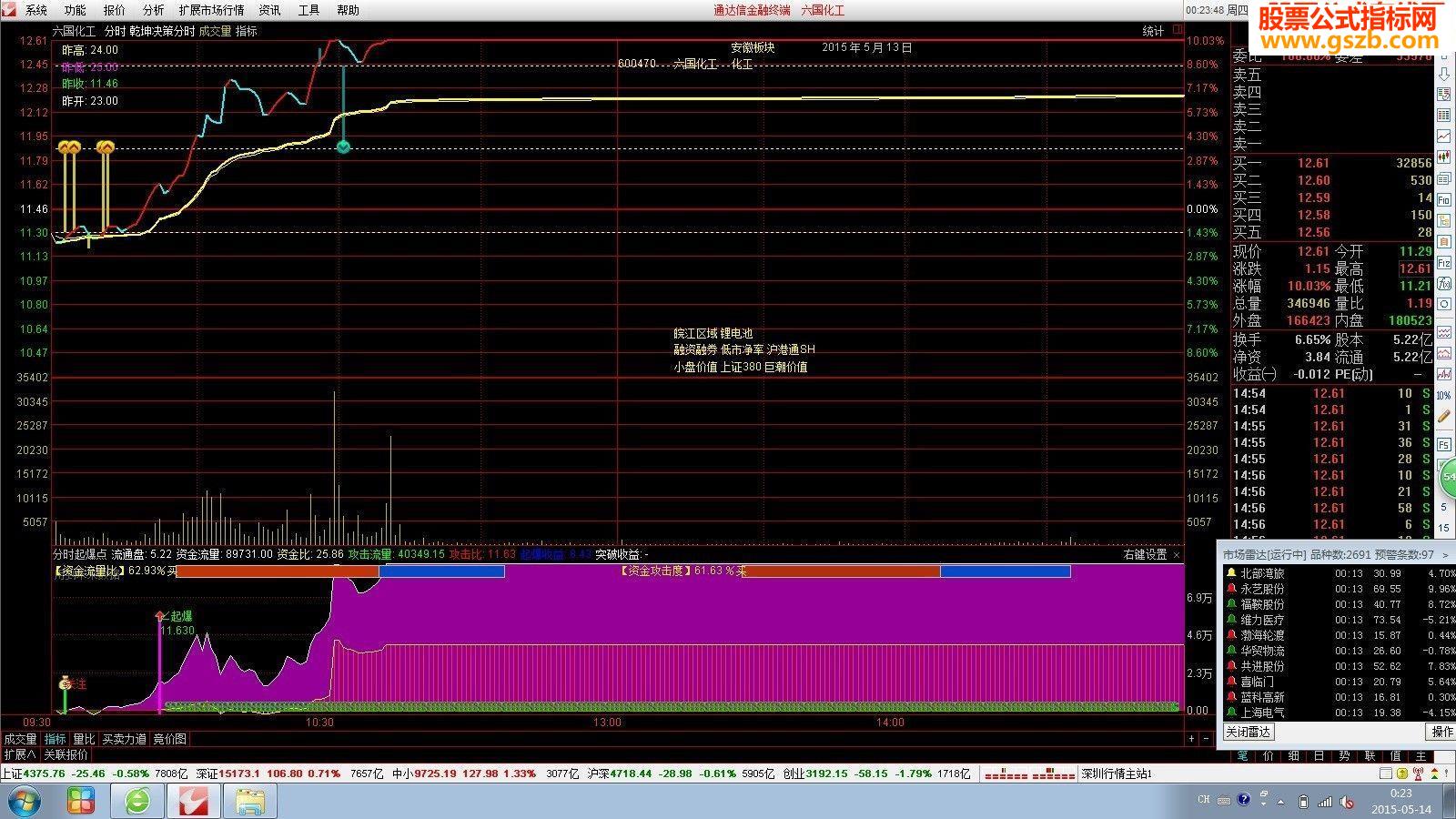Select the 细 tab below radar
Screen dimensions: 1456x819
coord(1293,755)
